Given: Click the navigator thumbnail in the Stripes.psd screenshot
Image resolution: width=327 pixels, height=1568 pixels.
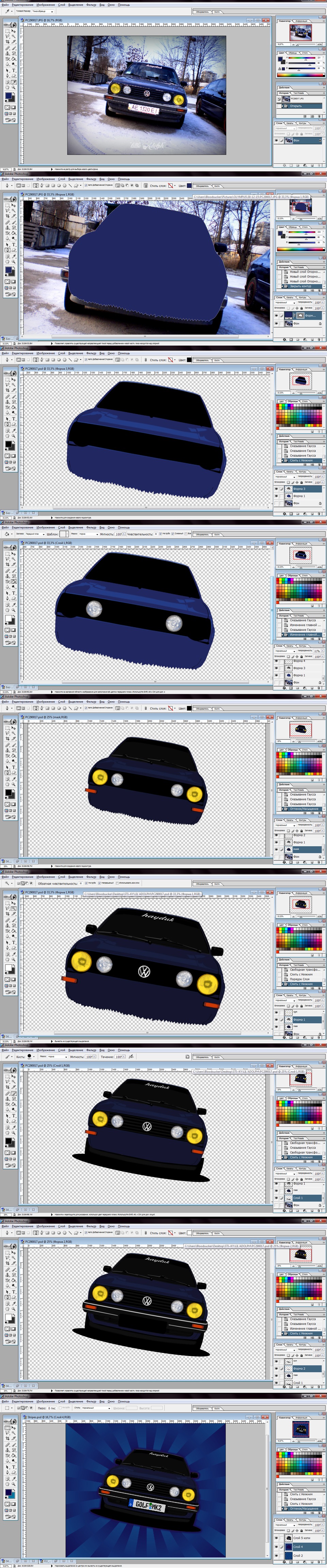Looking at the screenshot, I should coord(301,1429).
